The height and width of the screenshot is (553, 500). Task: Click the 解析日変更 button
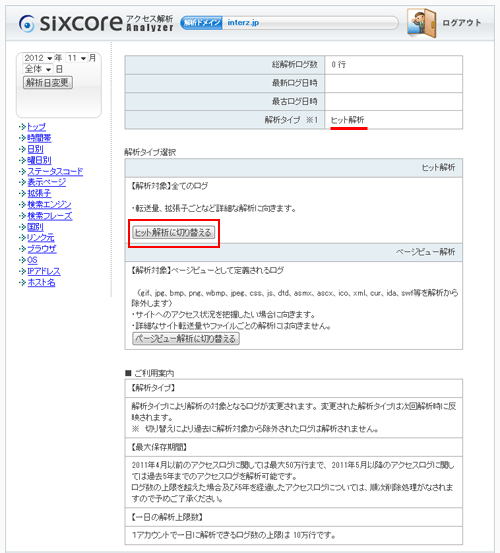click(48, 83)
